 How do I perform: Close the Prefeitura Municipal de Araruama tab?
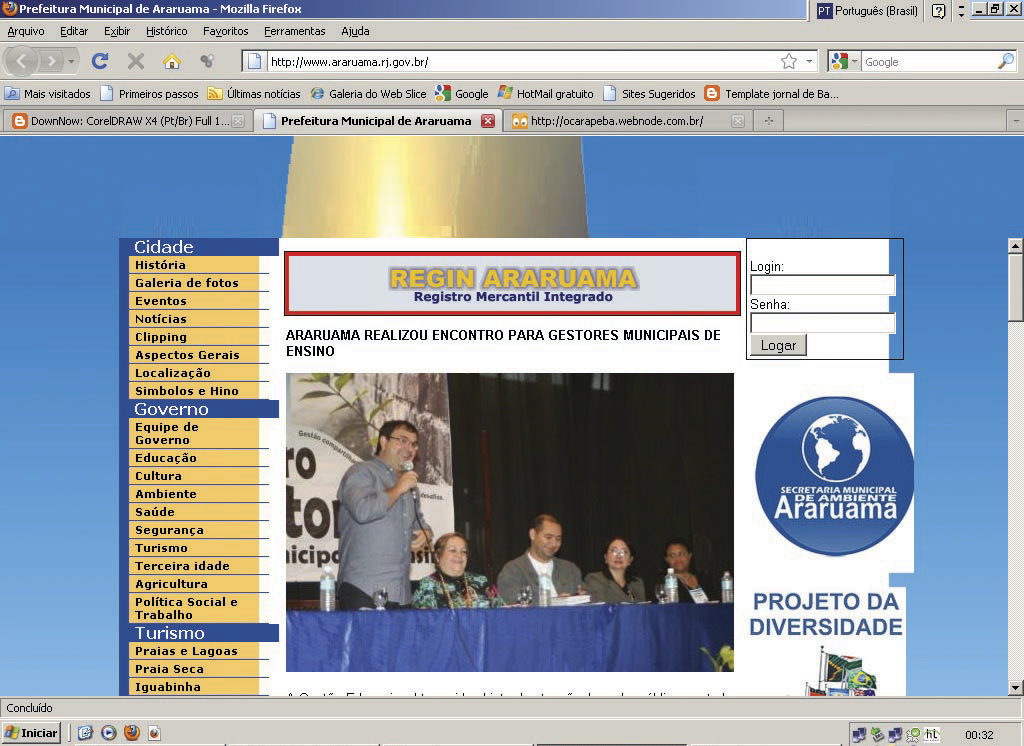[x=488, y=121]
